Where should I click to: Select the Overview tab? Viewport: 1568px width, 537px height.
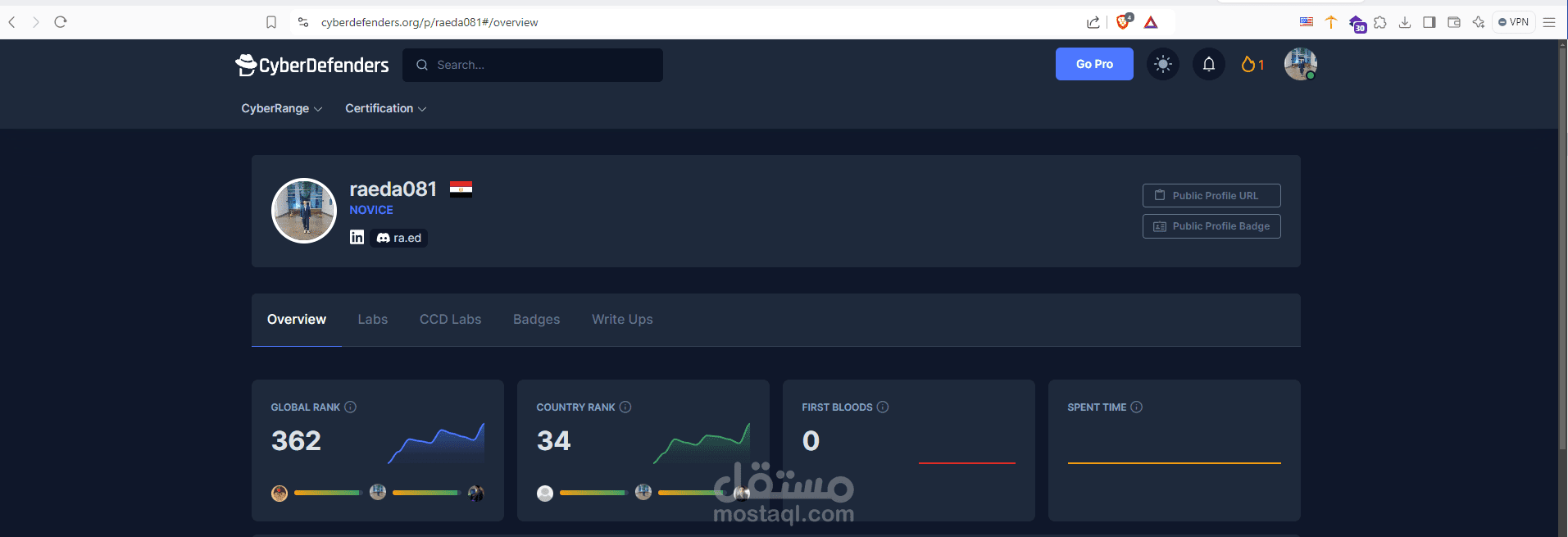coord(297,320)
